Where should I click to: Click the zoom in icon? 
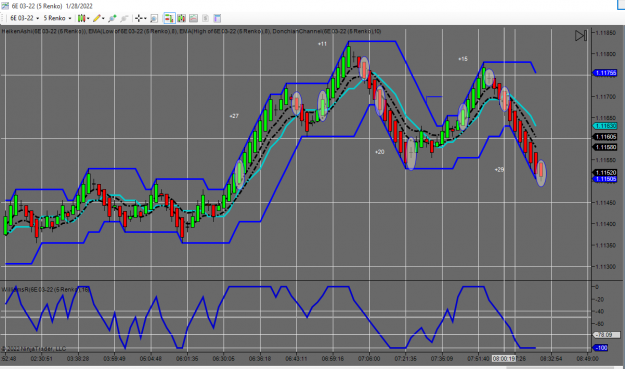(112, 18)
